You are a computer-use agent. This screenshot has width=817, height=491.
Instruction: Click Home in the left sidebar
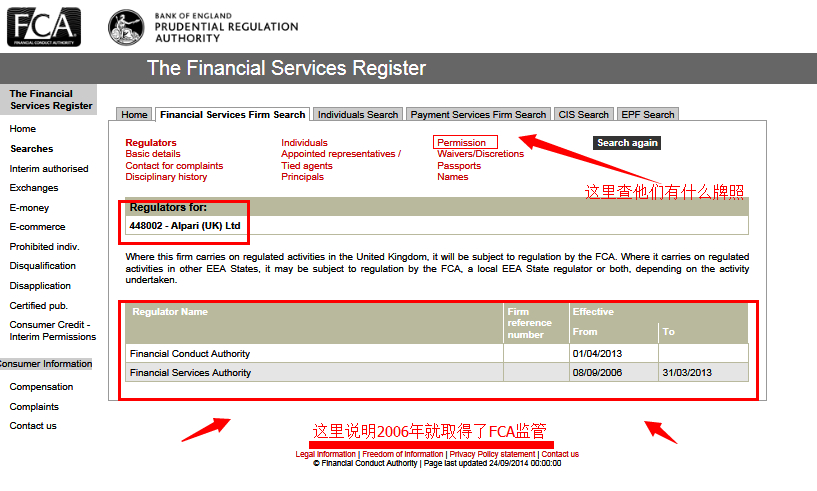(22, 128)
